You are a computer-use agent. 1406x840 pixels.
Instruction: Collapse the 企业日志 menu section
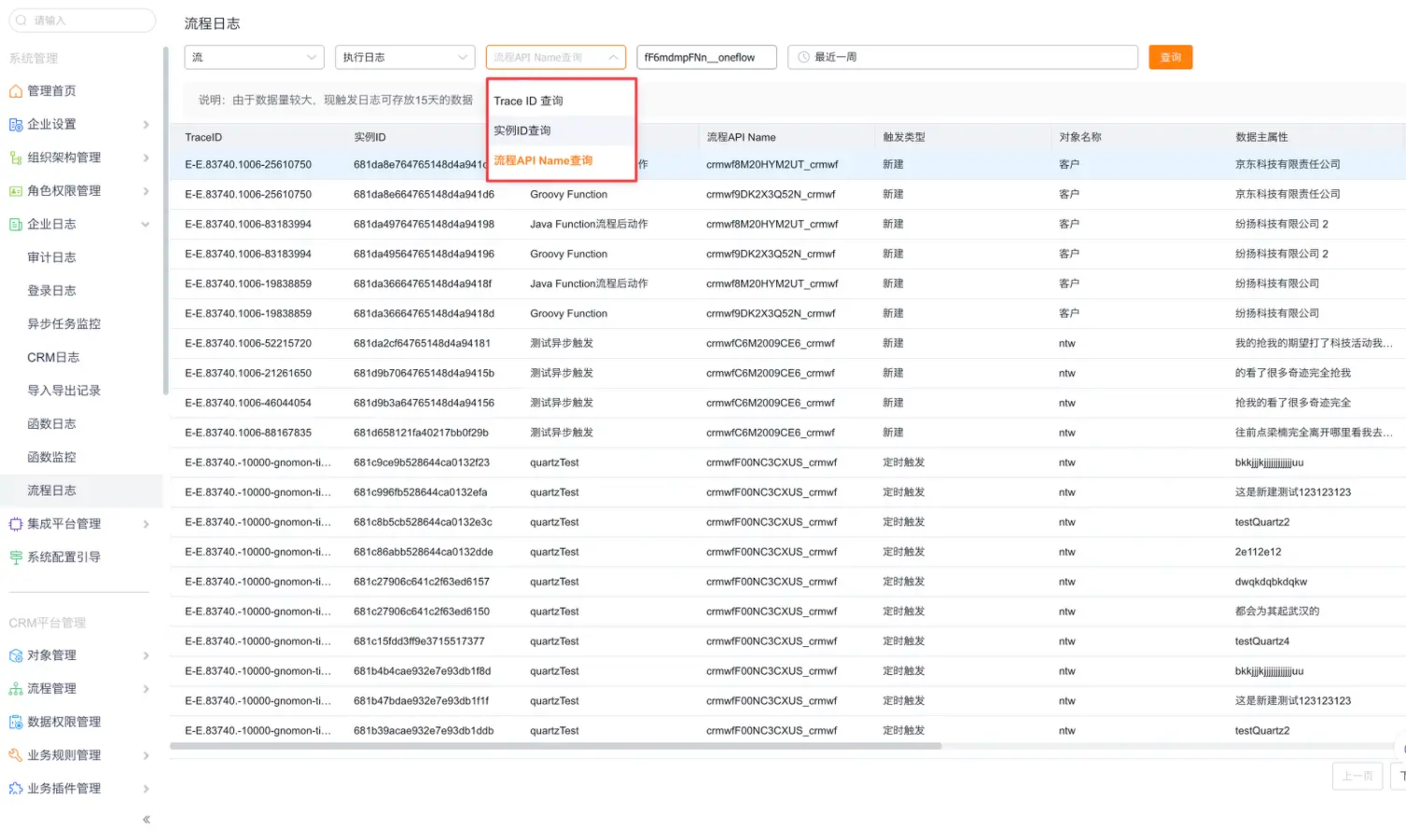click(x=145, y=225)
